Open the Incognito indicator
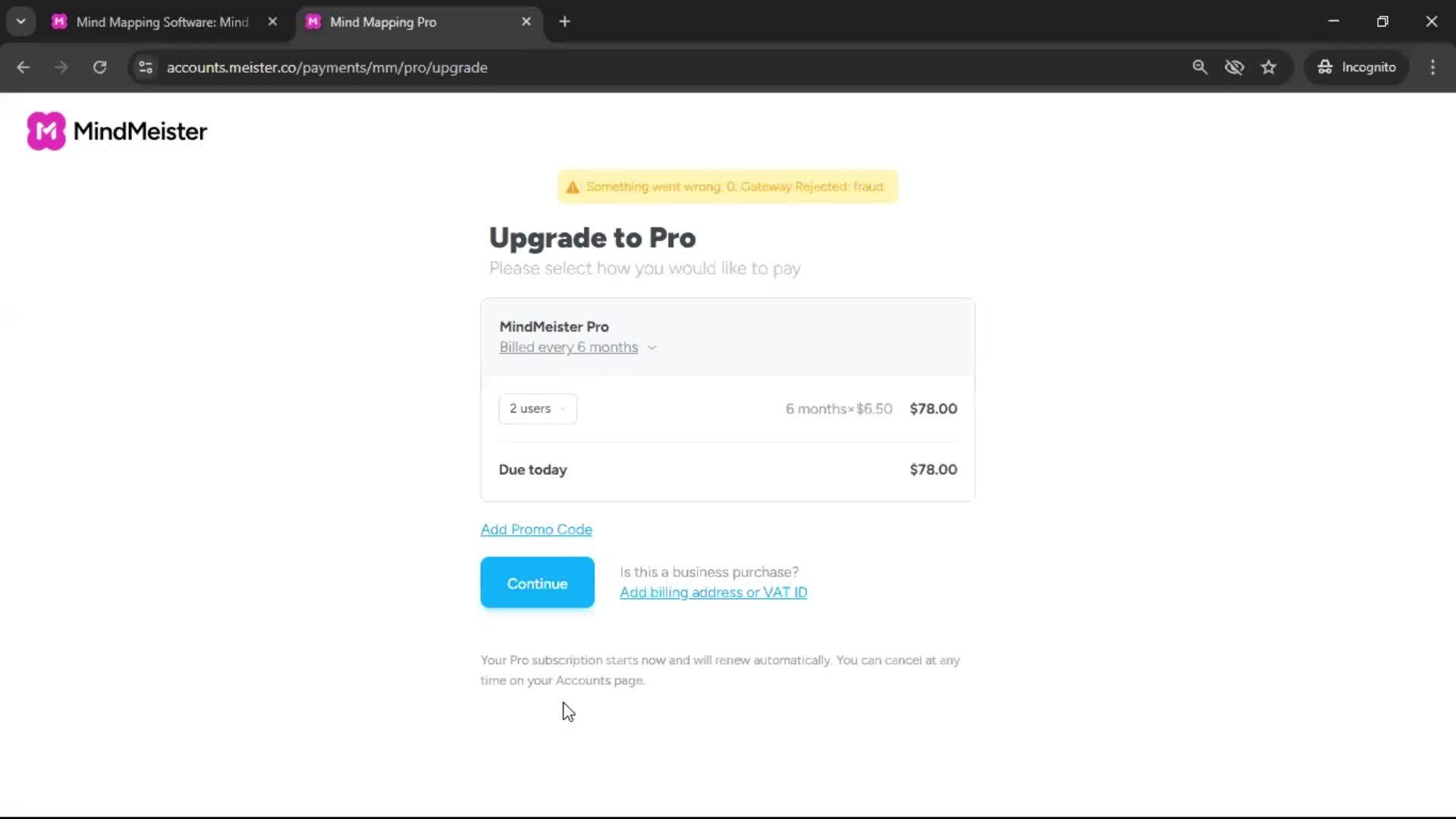This screenshot has width=1456, height=819. tap(1357, 67)
